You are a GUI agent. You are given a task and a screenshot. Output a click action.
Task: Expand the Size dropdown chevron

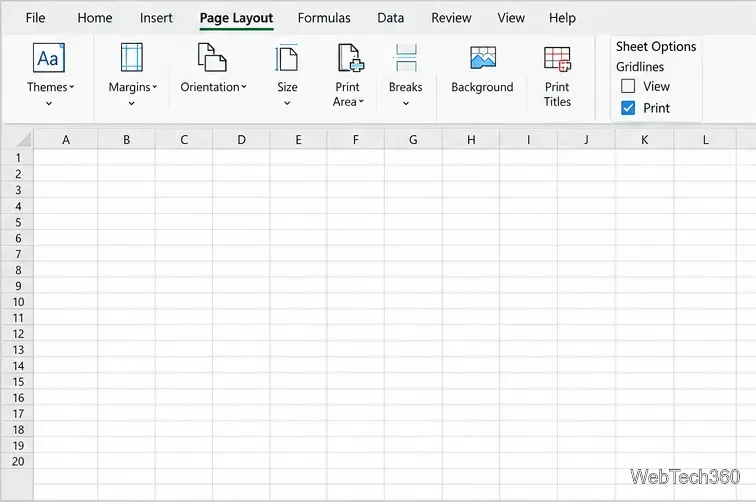click(x=287, y=103)
